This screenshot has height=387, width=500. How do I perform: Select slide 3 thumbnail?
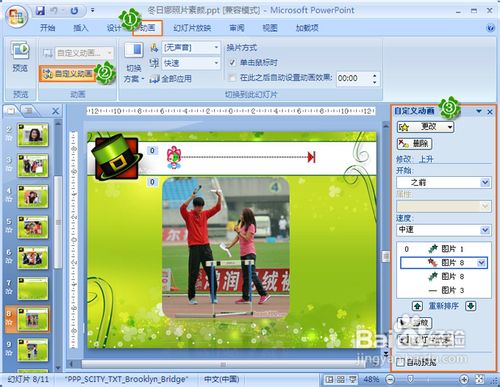point(33,165)
